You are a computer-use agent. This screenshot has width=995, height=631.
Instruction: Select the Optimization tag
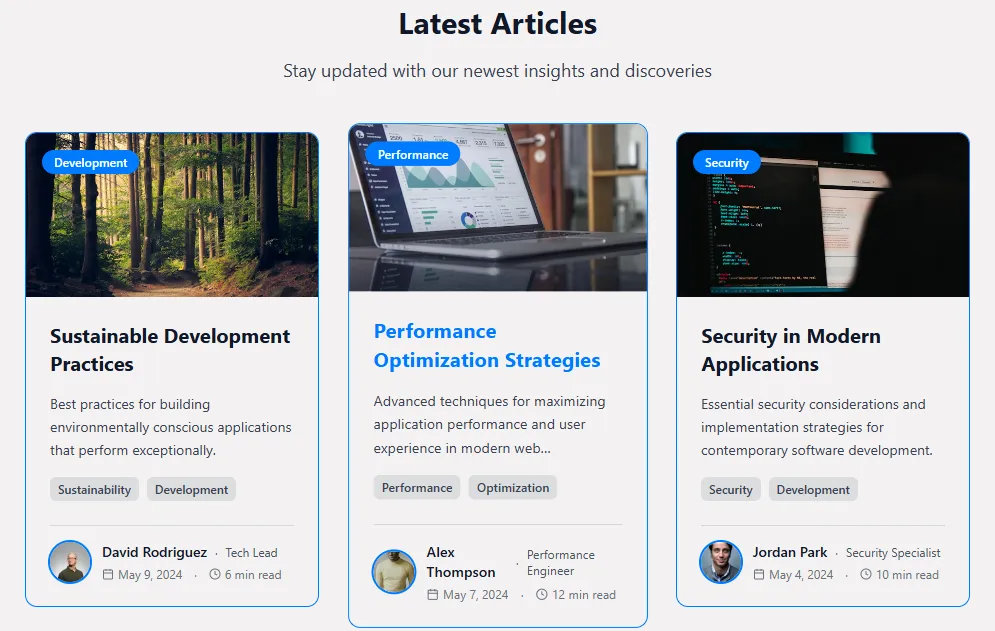(513, 488)
